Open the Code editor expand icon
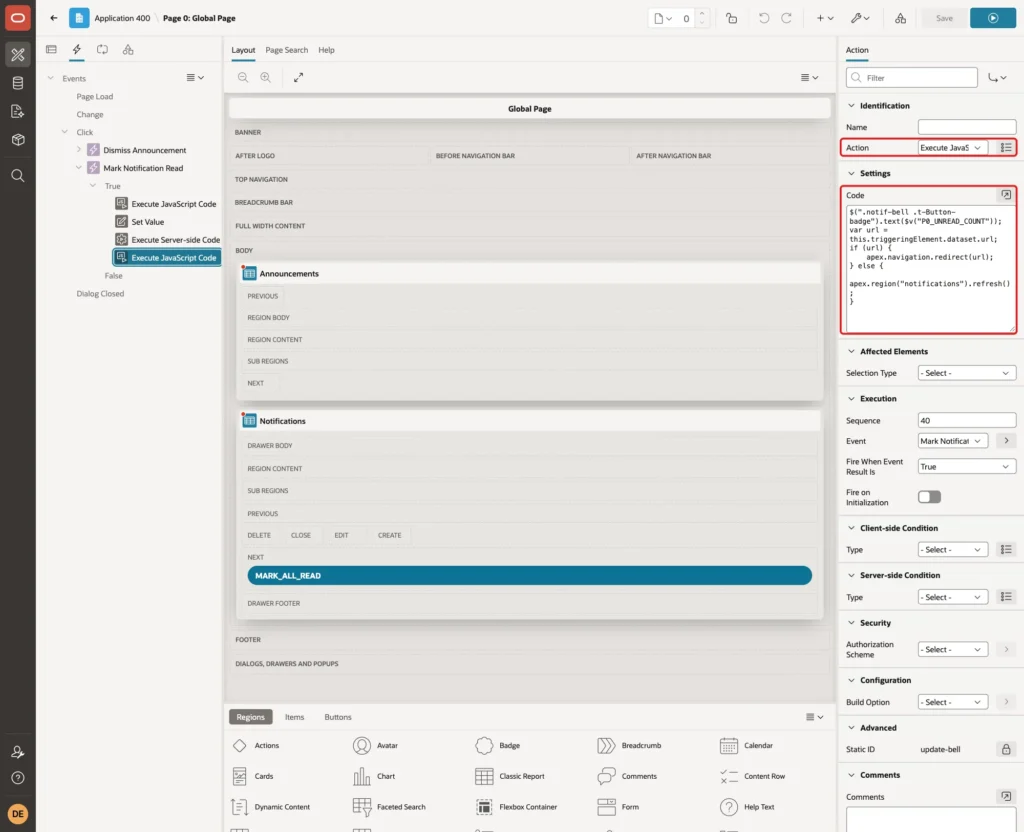Viewport: 1024px width, 832px height. coord(1006,195)
